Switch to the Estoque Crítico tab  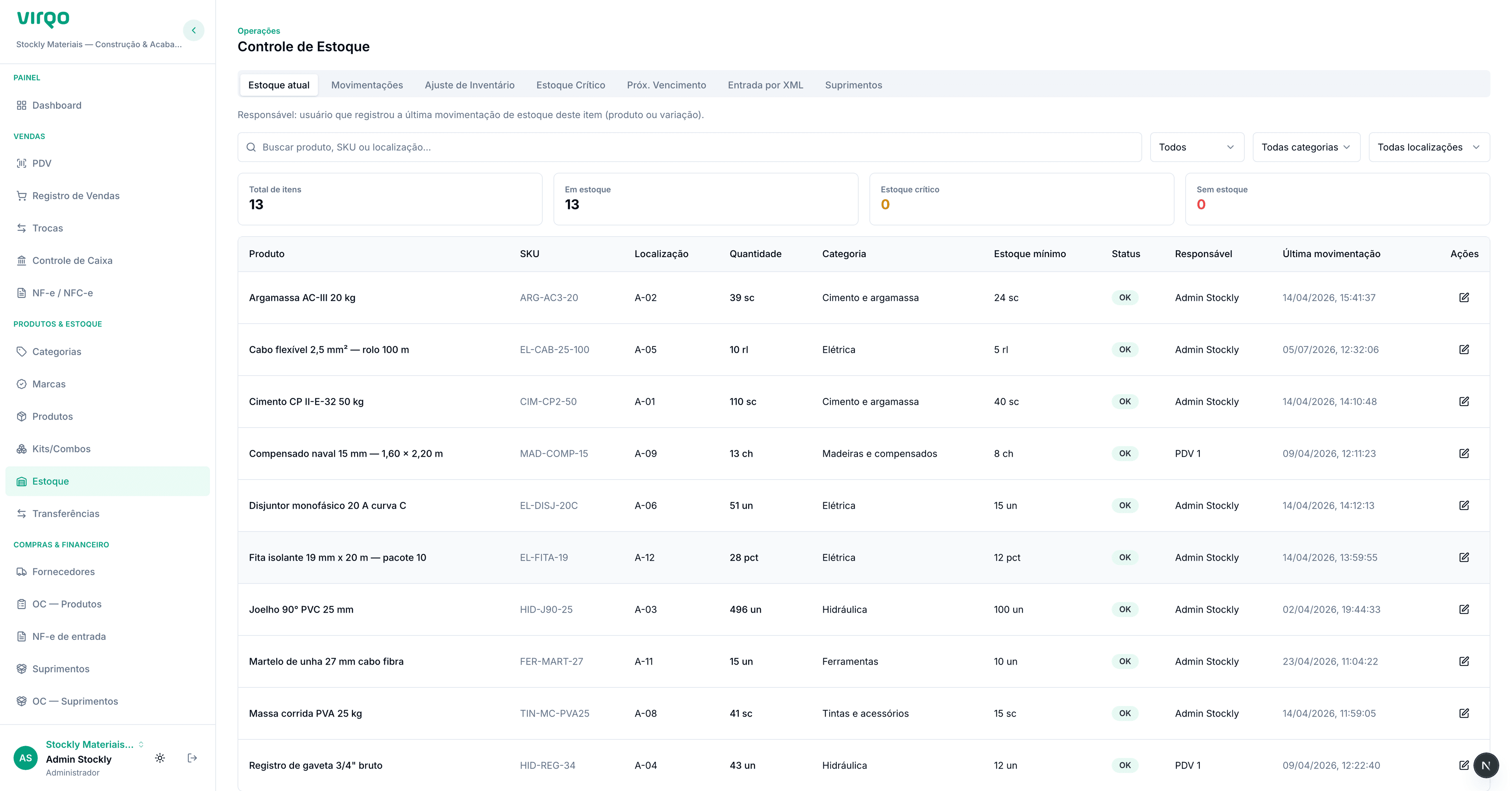point(571,85)
